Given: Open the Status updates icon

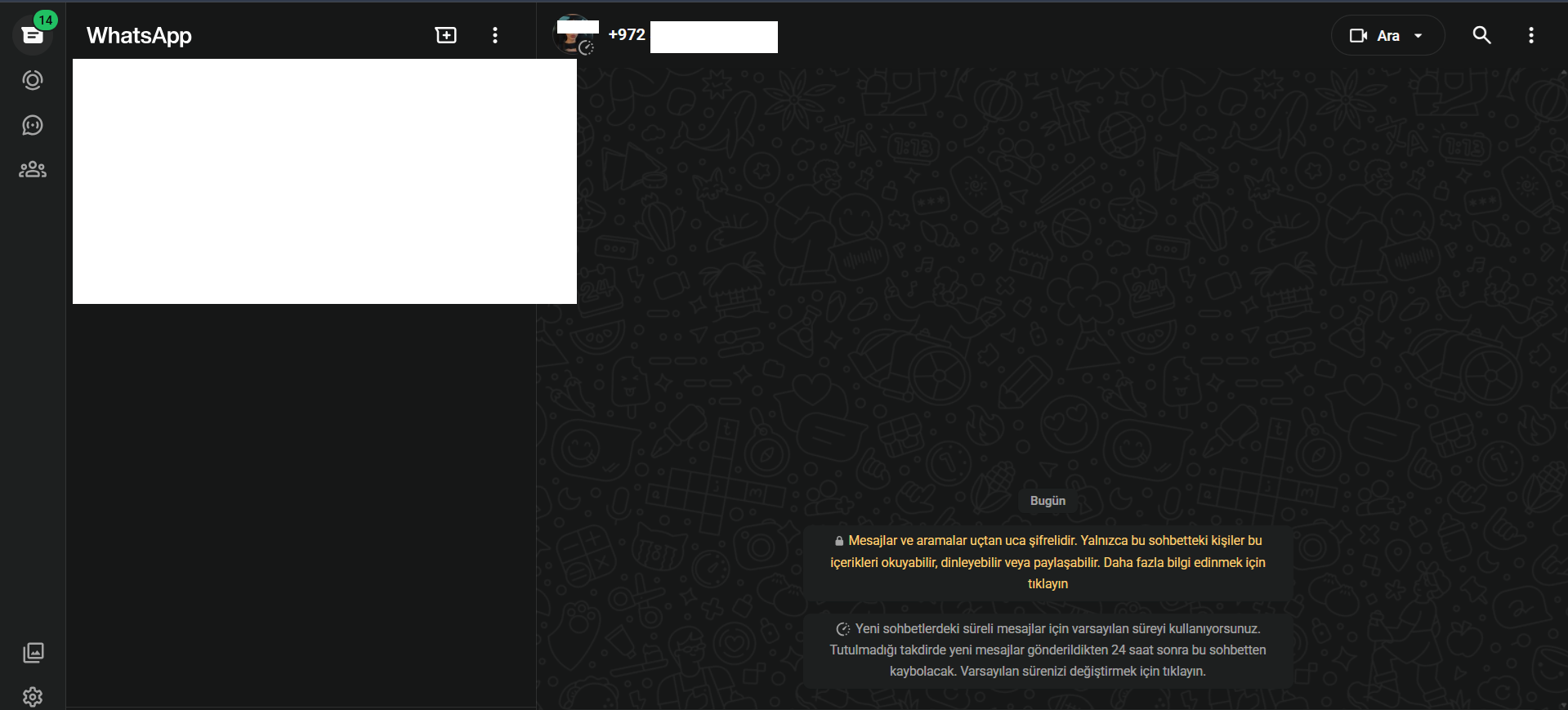Looking at the screenshot, I should pyautogui.click(x=33, y=80).
